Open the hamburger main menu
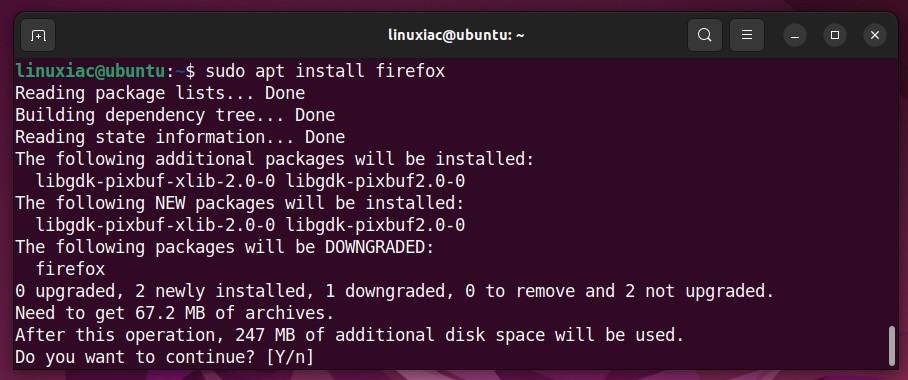The width and height of the screenshot is (908, 380). click(x=747, y=35)
